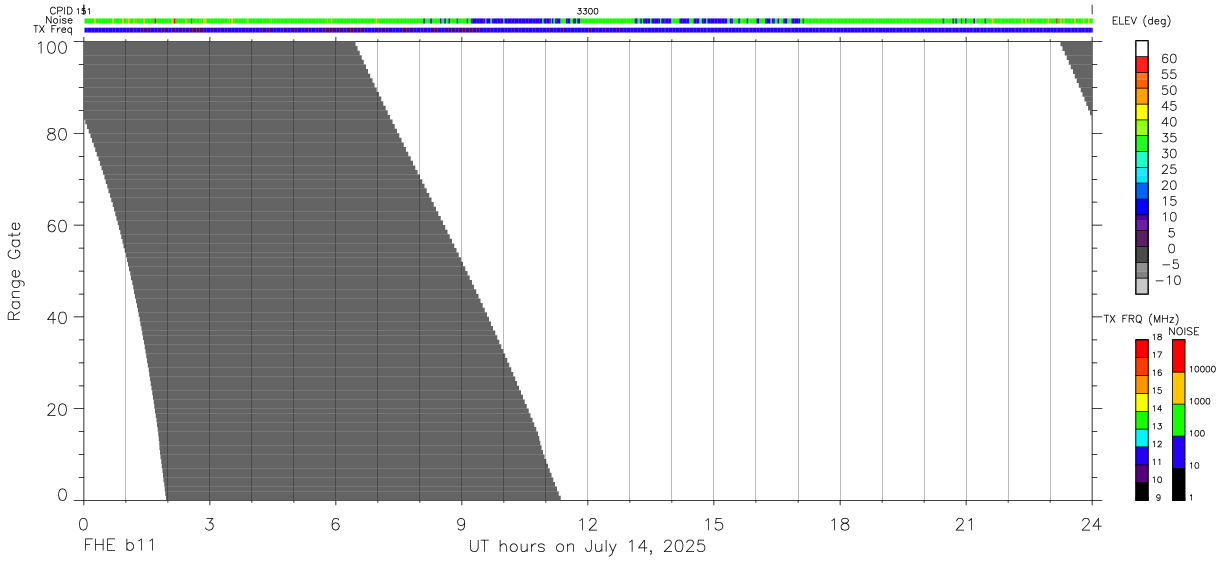Select yellow segment between 40 and 45 in ELEV colorbar
1228x567 pixels.
point(1142,112)
